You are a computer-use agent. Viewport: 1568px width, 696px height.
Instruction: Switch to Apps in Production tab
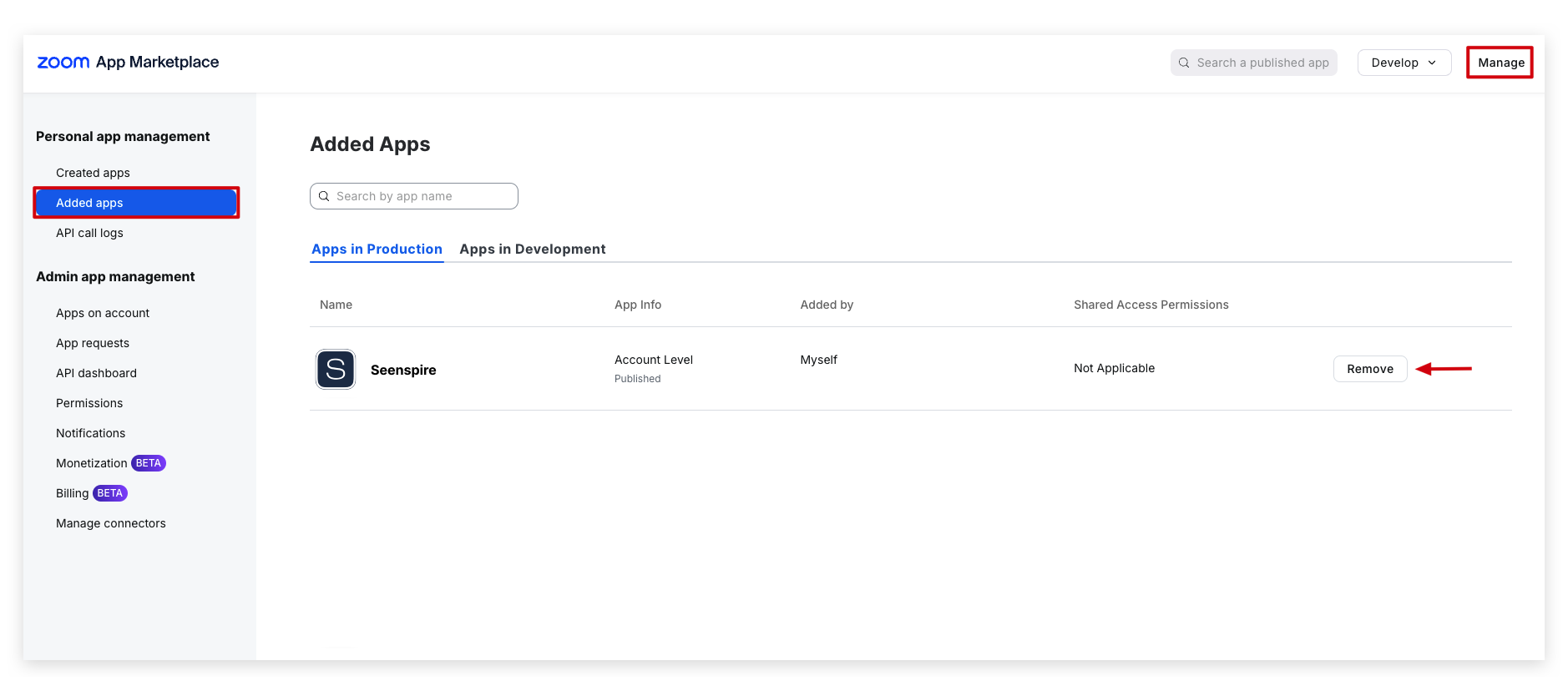coord(377,249)
